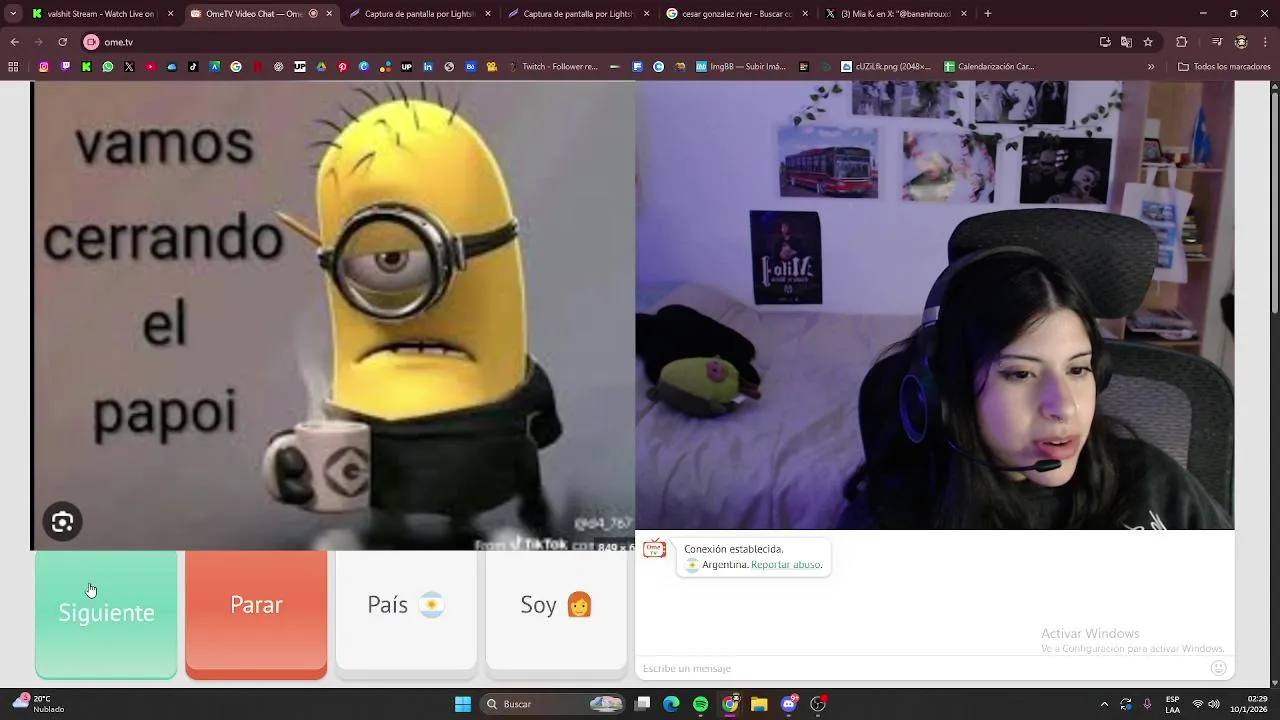The width and height of the screenshot is (1280, 720).
Task: Bookmark this page with the star icon
Action: tap(1148, 42)
